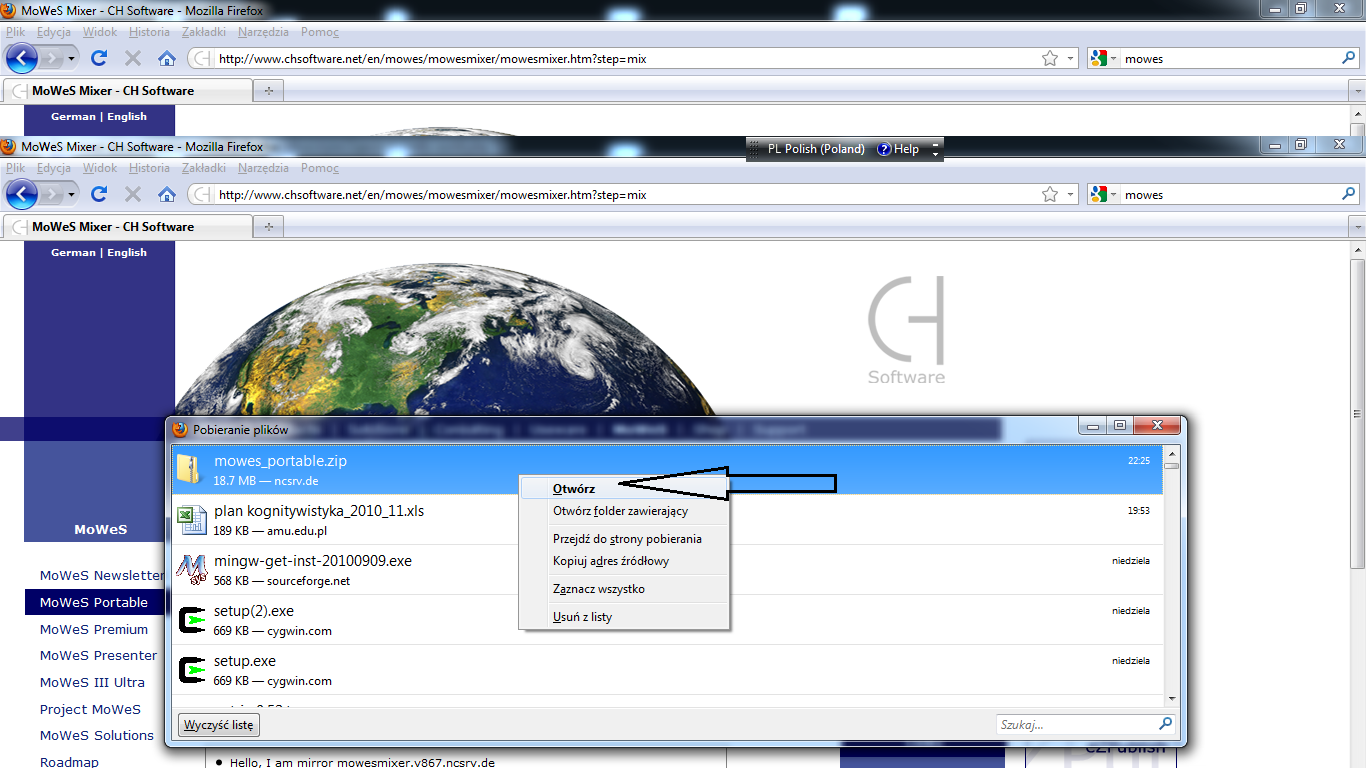Click Stop icon in background Firefox window

click(x=133, y=58)
